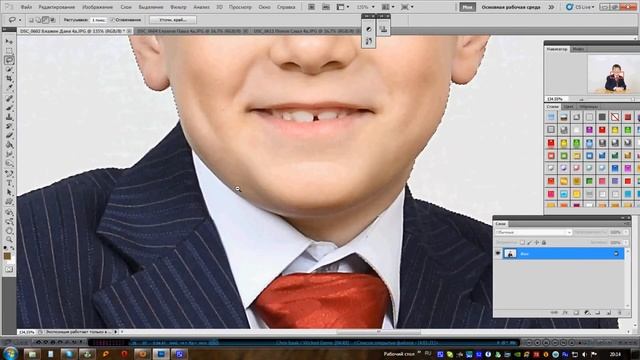Choose New Selection mode in options bar

point(31,20)
